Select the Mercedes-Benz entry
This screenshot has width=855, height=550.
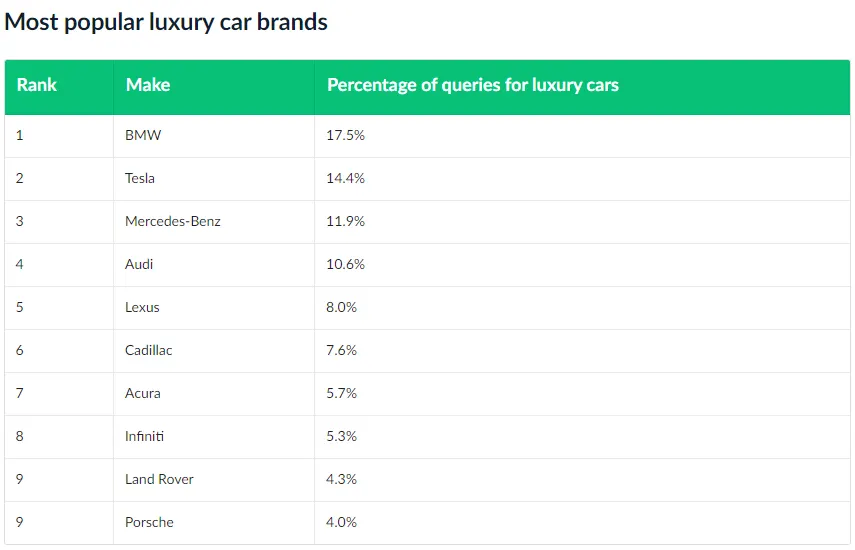point(173,221)
